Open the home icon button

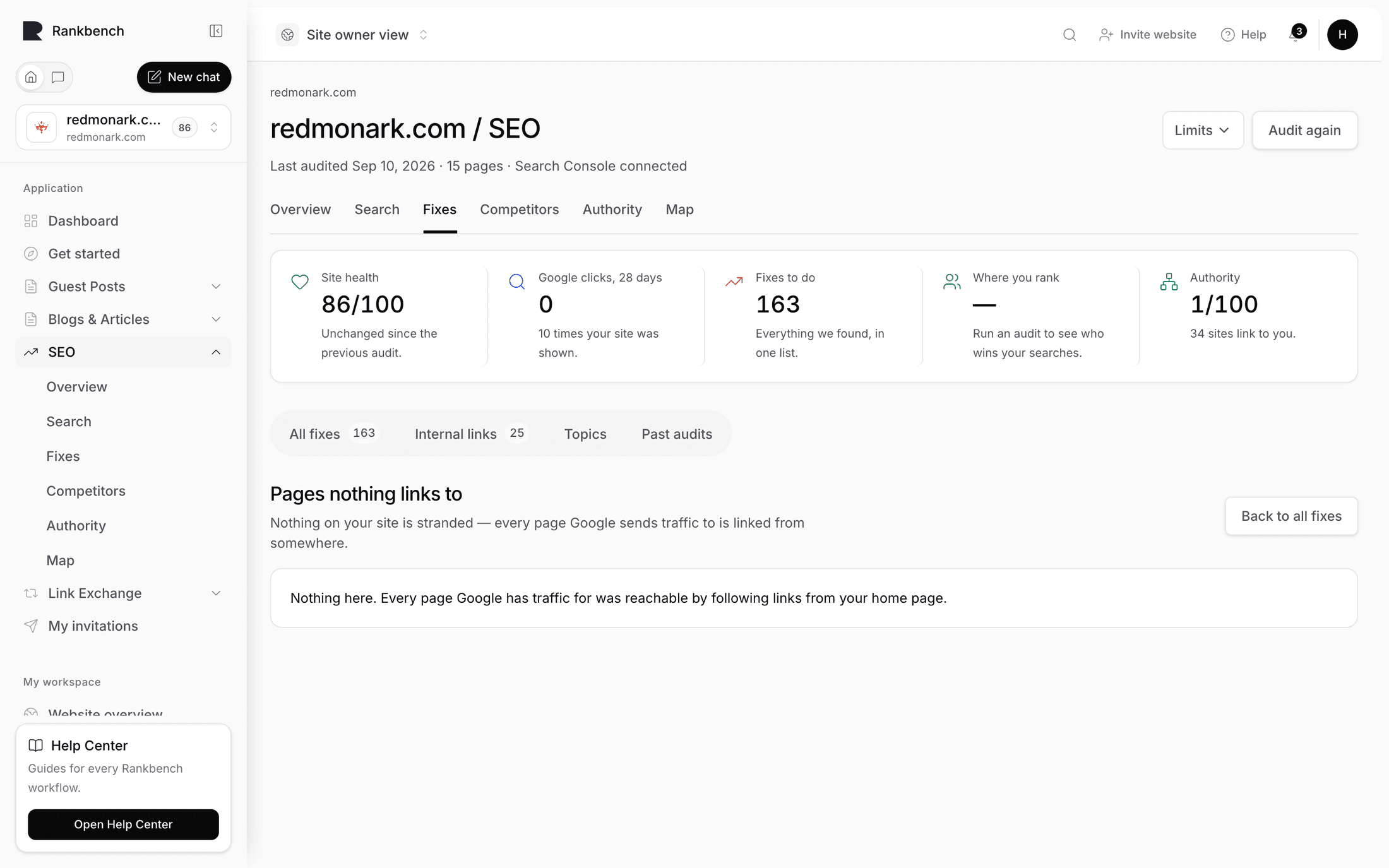[31, 77]
